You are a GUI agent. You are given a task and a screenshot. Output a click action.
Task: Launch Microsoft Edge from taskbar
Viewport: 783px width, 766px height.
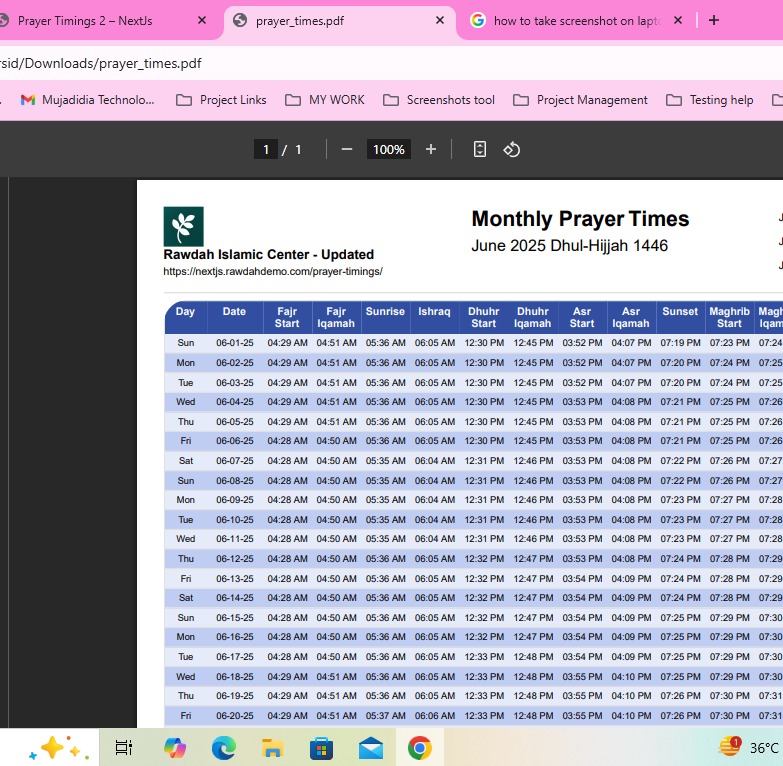coord(224,747)
